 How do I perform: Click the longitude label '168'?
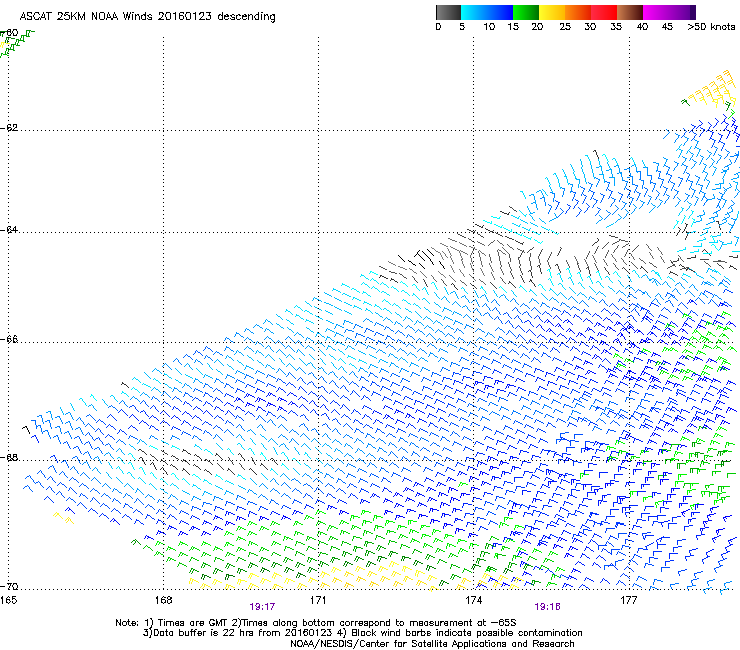coord(163,600)
